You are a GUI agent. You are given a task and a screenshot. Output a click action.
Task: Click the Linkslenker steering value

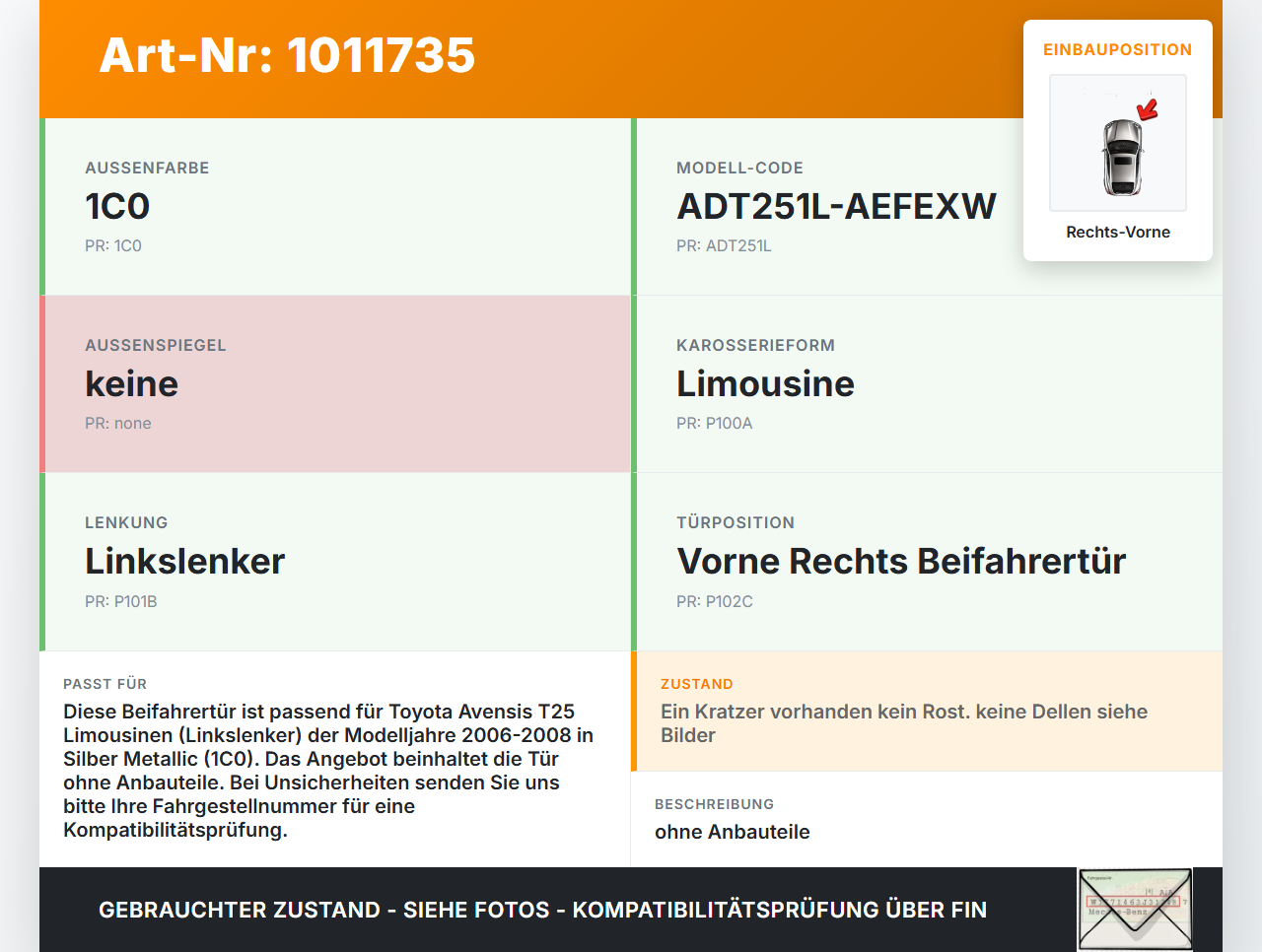click(x=184, y=561)
